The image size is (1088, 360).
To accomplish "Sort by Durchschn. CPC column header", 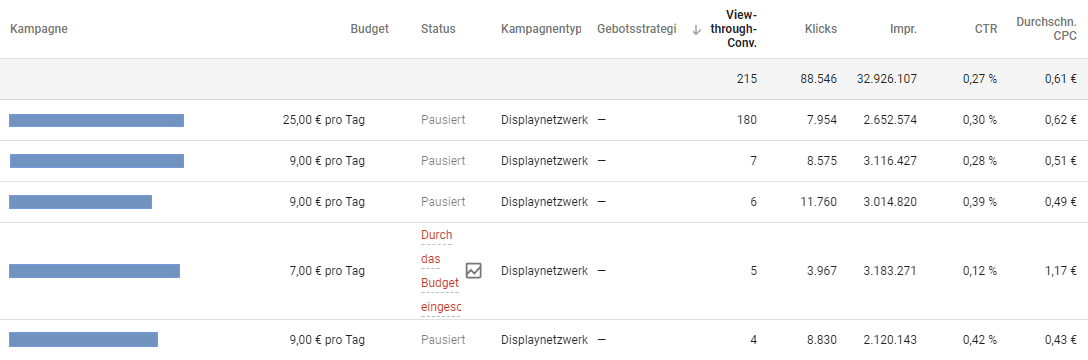I will 1046,29.
